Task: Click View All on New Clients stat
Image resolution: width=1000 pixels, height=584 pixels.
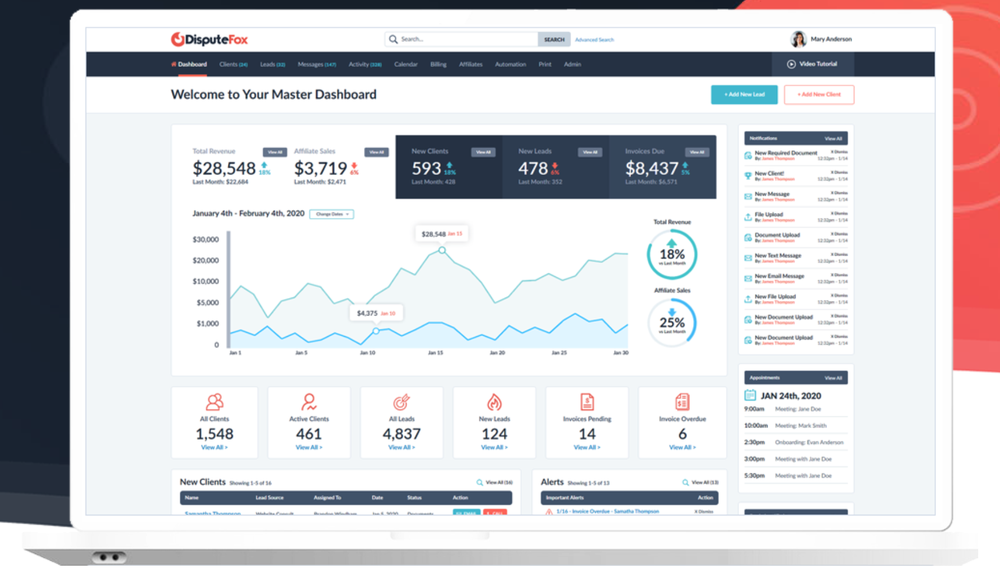Action: coord(483,152)
